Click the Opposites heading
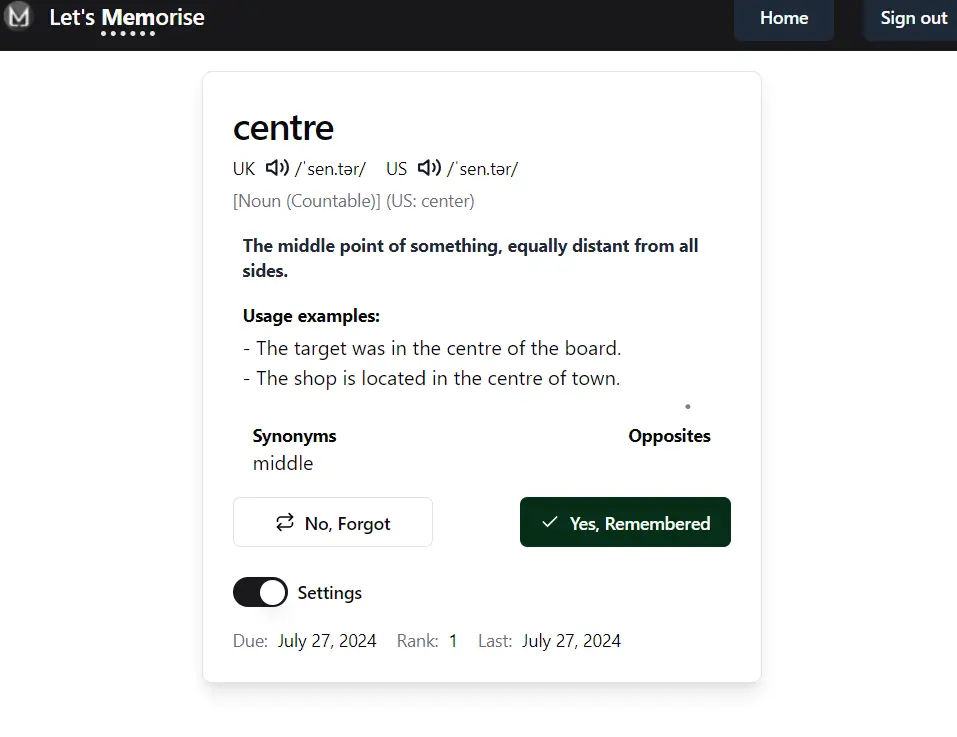Viewport: 957px width, 737px height. pos(669,436)
